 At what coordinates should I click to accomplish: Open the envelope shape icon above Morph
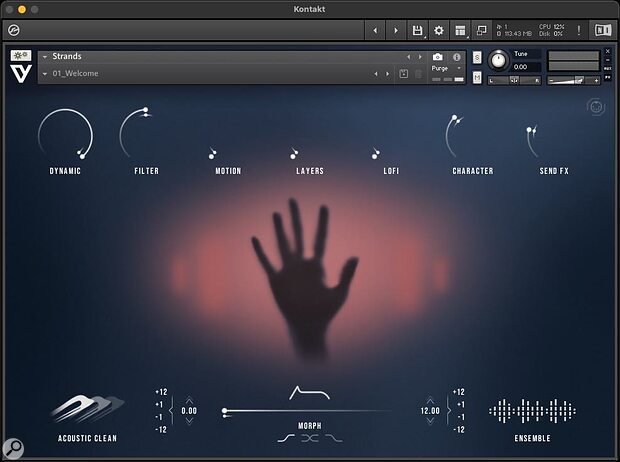[x=310, y=393]
